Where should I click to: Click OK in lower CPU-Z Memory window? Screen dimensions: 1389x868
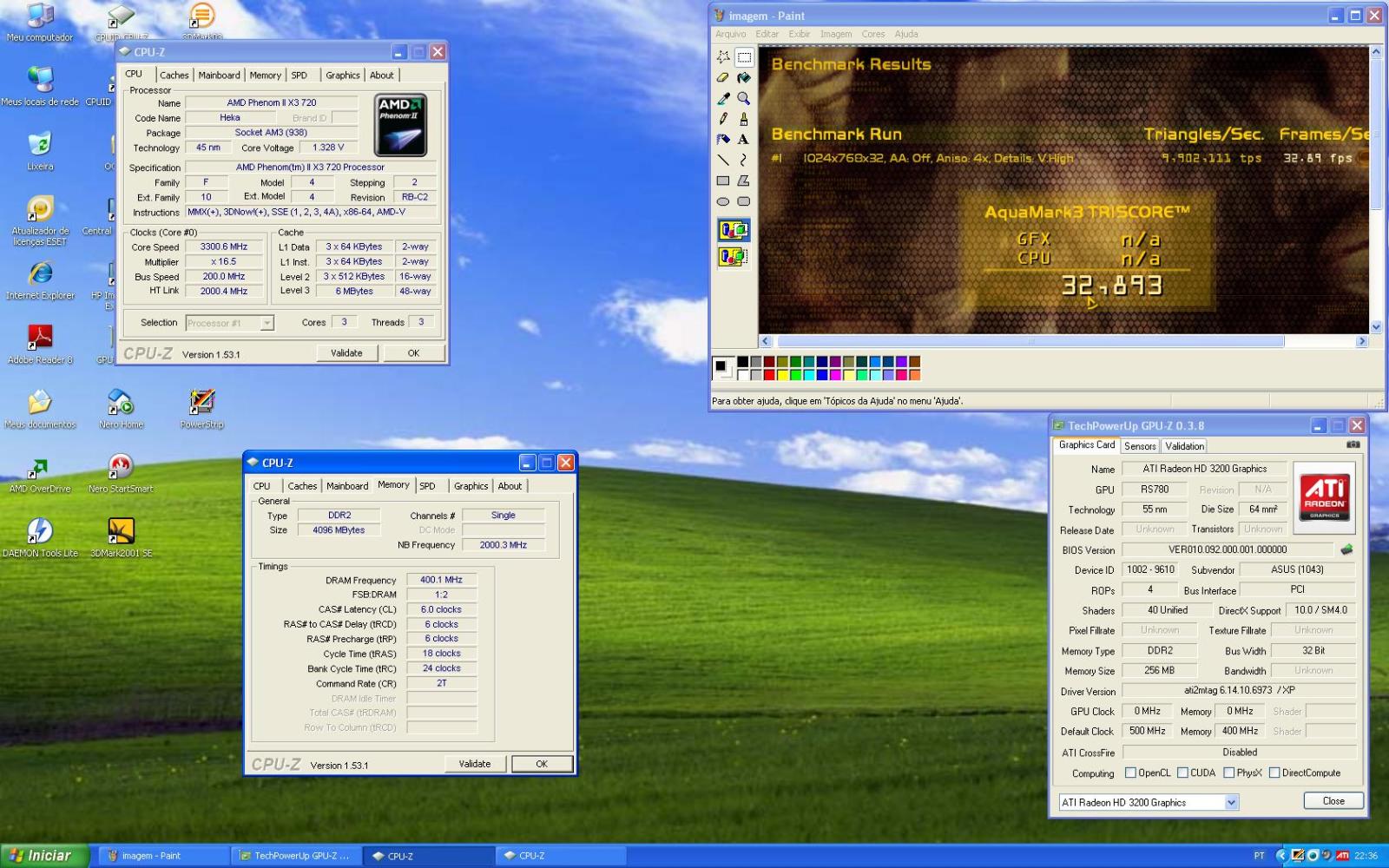[542, 764]
